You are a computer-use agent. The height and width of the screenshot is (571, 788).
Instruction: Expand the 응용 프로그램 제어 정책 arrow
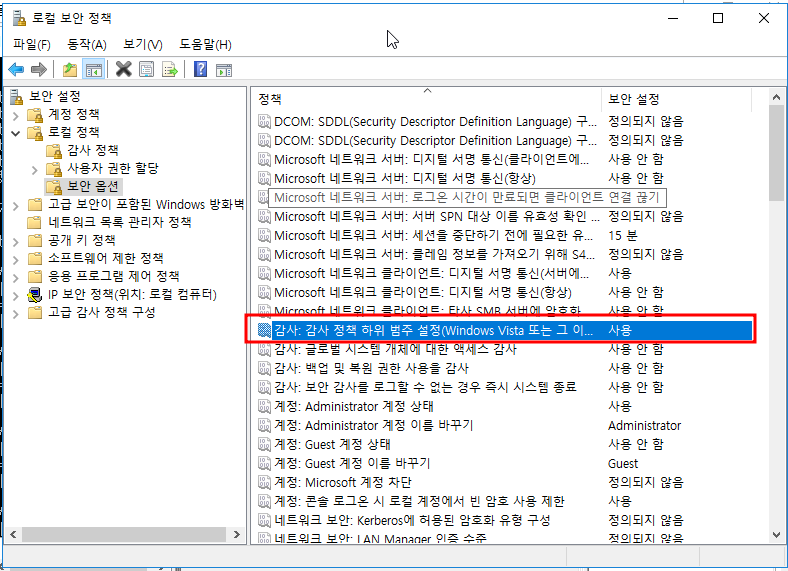(16, 278)
